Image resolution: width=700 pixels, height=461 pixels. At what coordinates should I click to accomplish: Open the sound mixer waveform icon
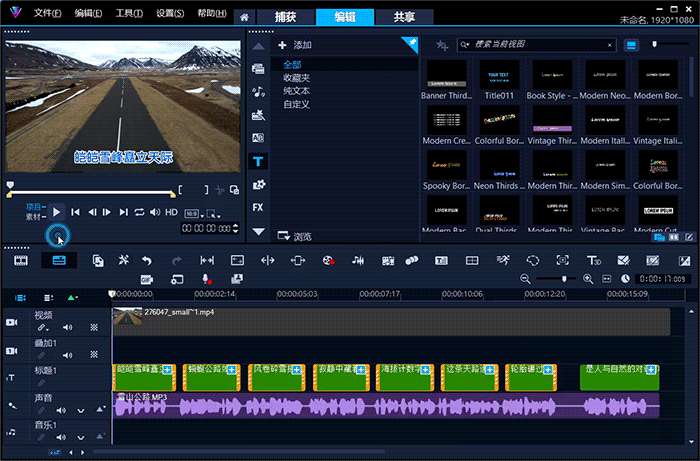pyautogui.click(x=358, y=260)
